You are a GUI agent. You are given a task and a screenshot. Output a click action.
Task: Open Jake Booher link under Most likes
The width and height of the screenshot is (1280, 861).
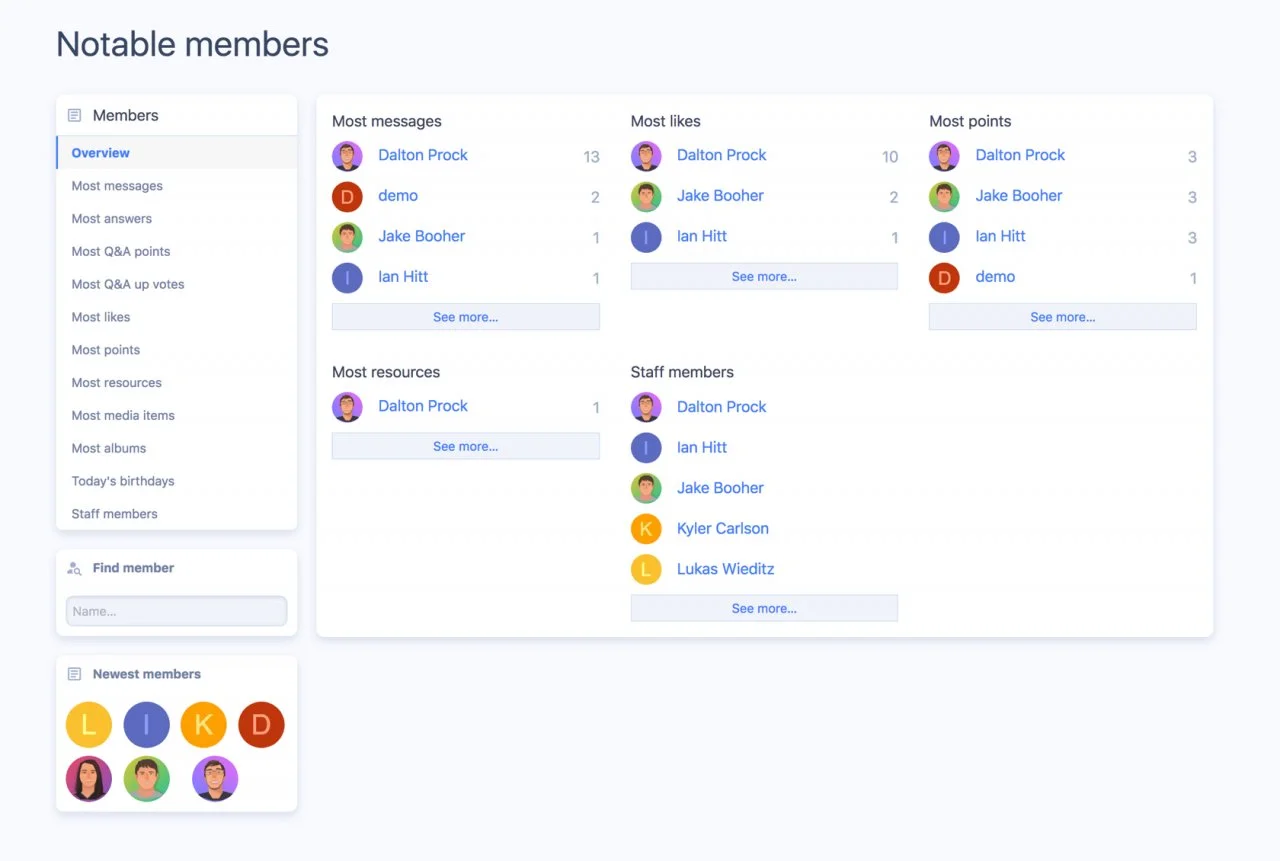point(720,196)
